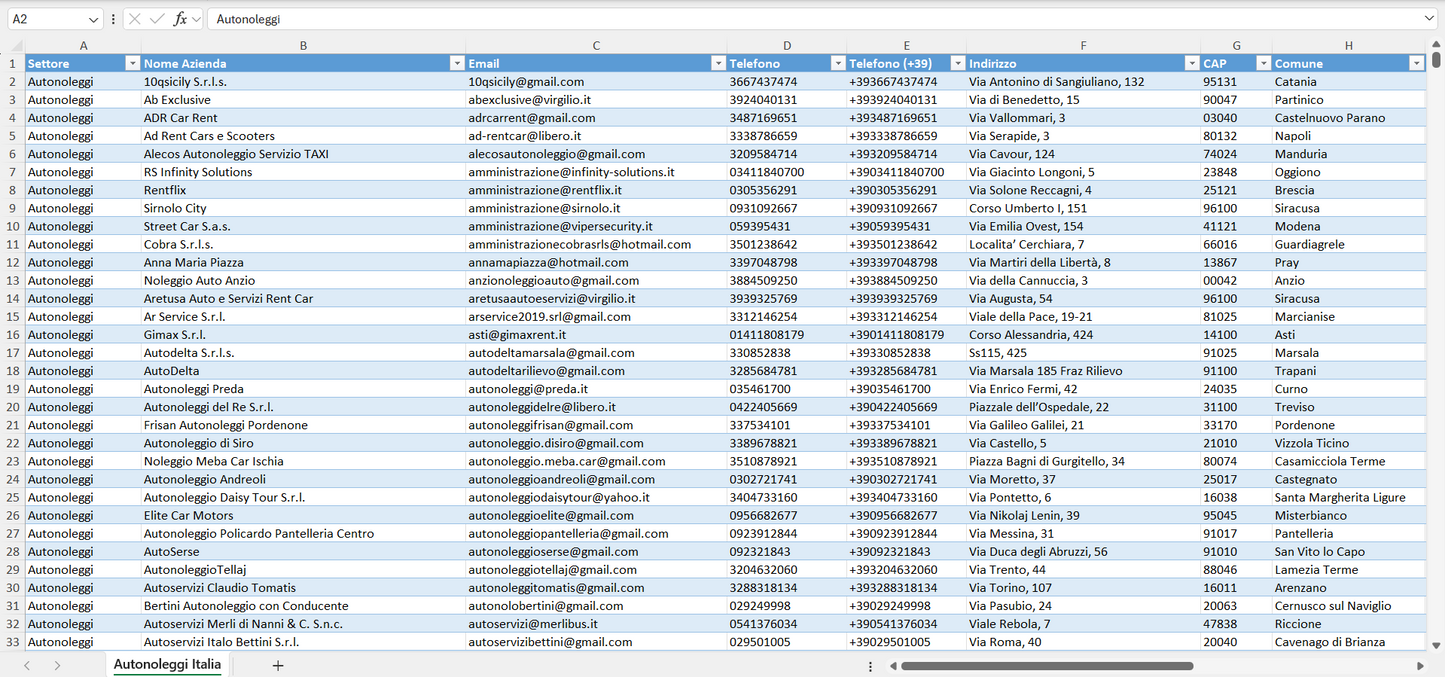
Task: Switch to the Autonoleggi Italia sheet tab
Action: 167,664
